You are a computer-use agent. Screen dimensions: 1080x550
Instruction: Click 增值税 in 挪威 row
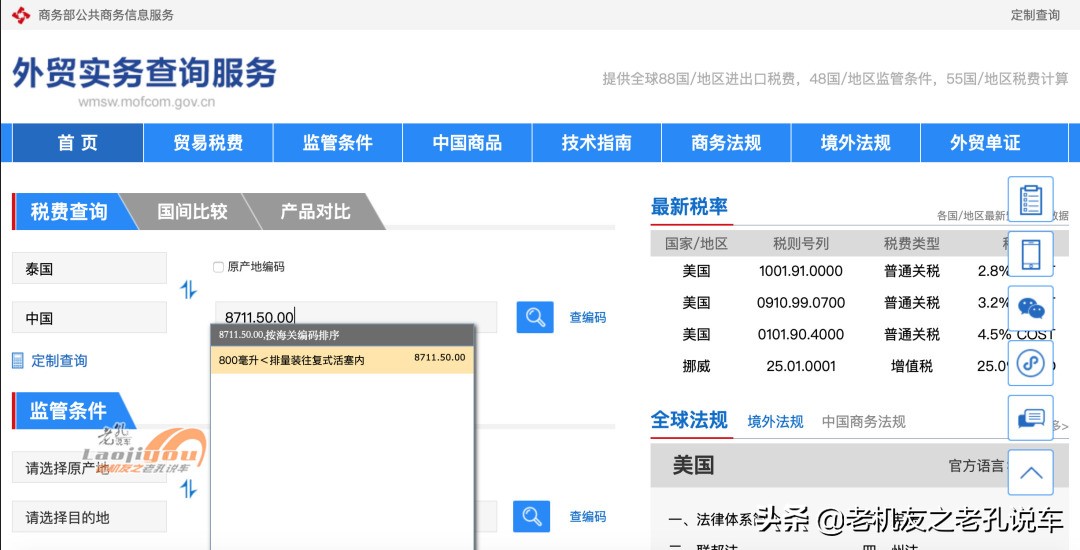pos(912,366)
